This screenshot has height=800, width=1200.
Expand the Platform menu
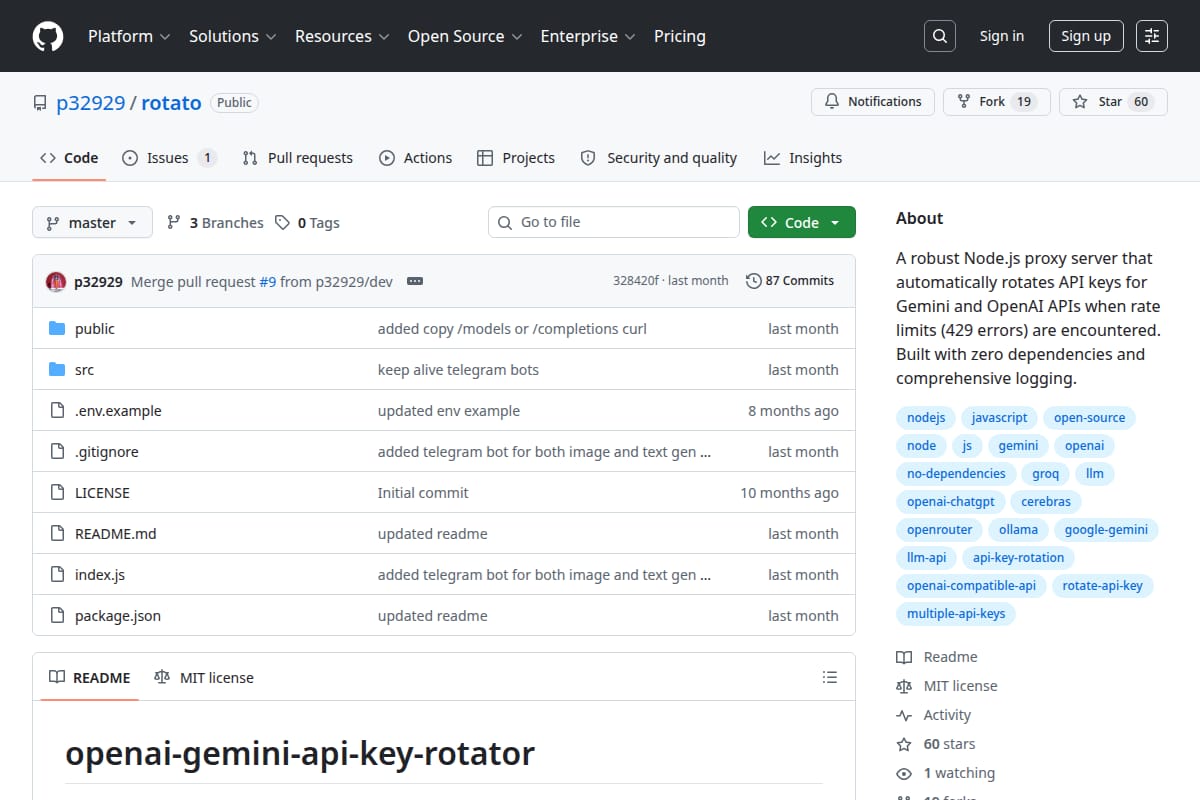pyautogui.click(x=129, y=36)
